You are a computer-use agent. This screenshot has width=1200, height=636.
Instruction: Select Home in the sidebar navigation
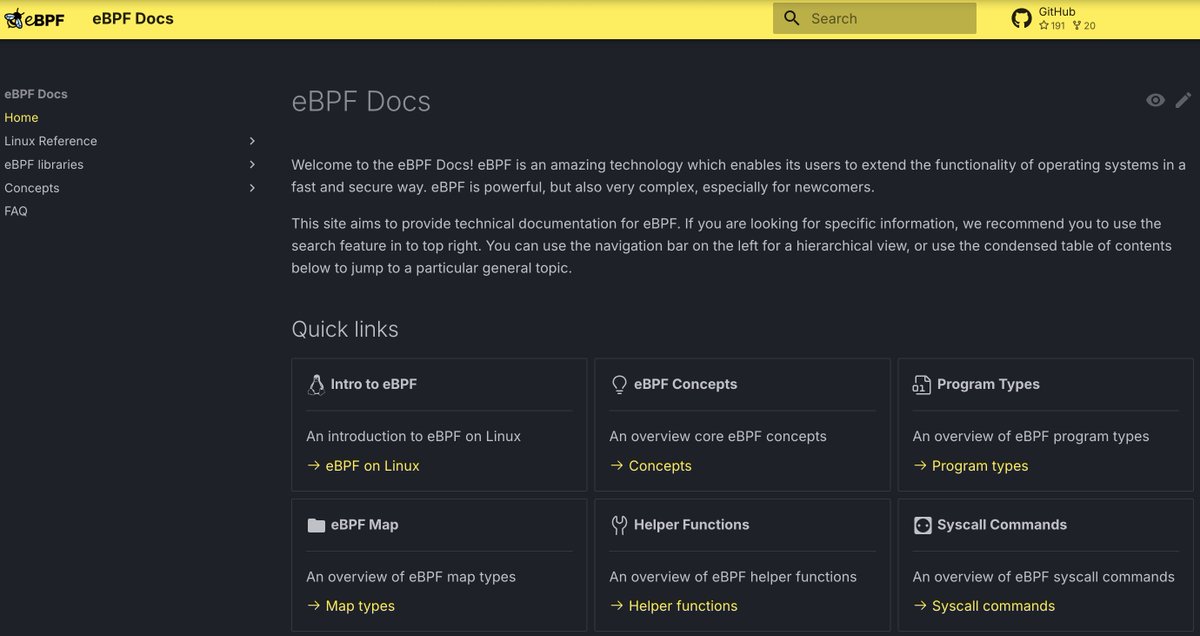21,117
